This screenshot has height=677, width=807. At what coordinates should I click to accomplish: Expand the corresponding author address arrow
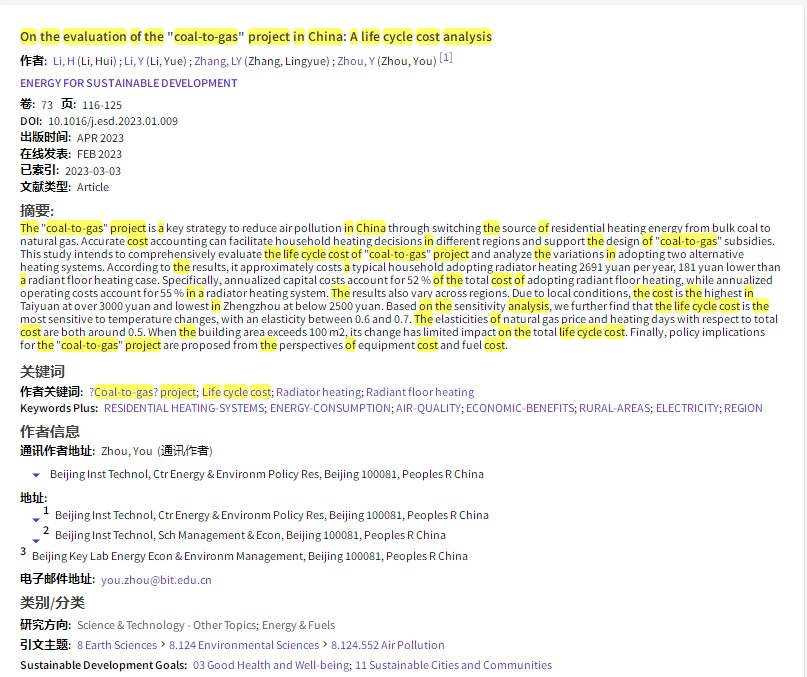pyautogui.click(x=37, y=475)
